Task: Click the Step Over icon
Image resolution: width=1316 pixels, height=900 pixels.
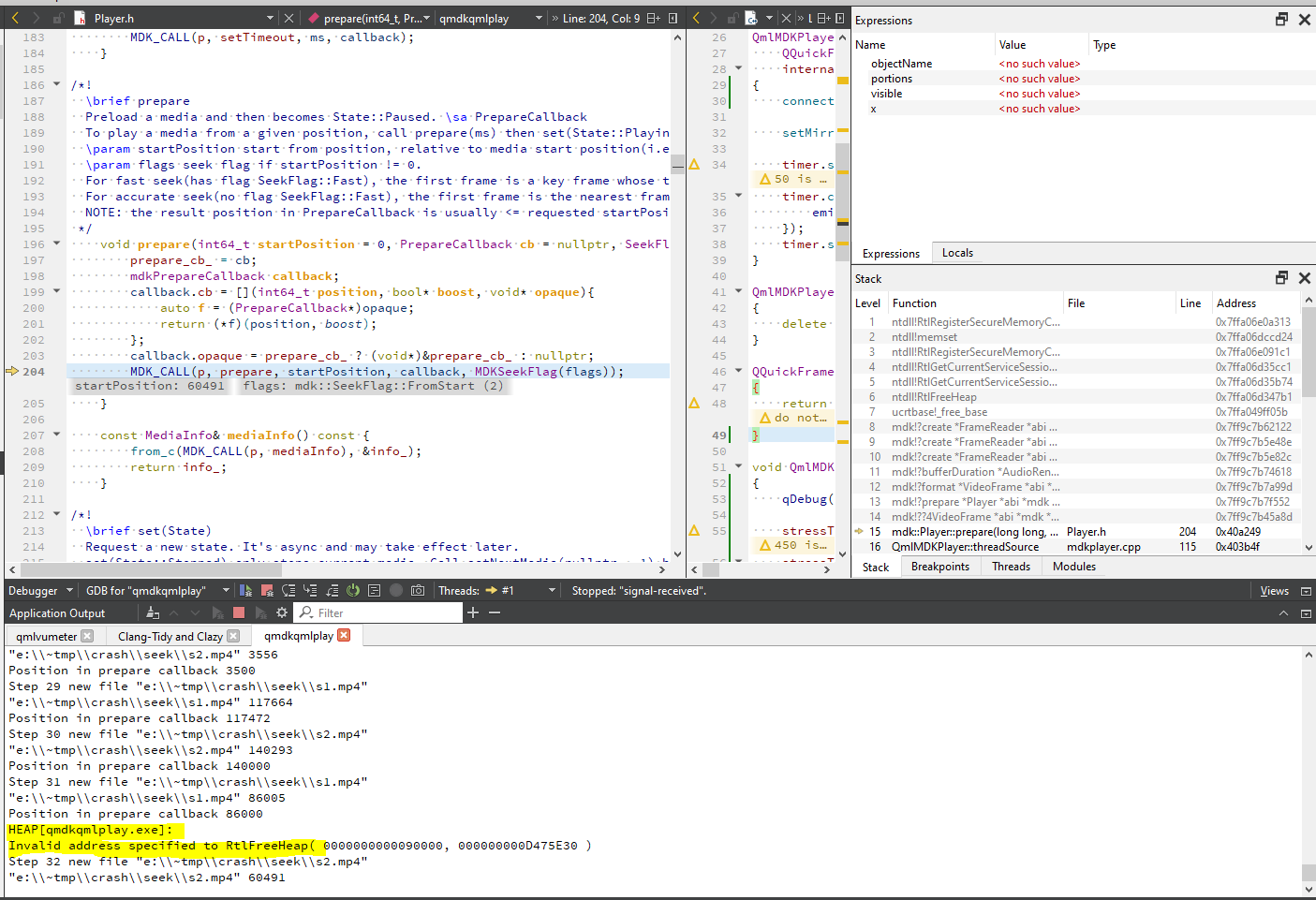Action: (x=288, y=590)
